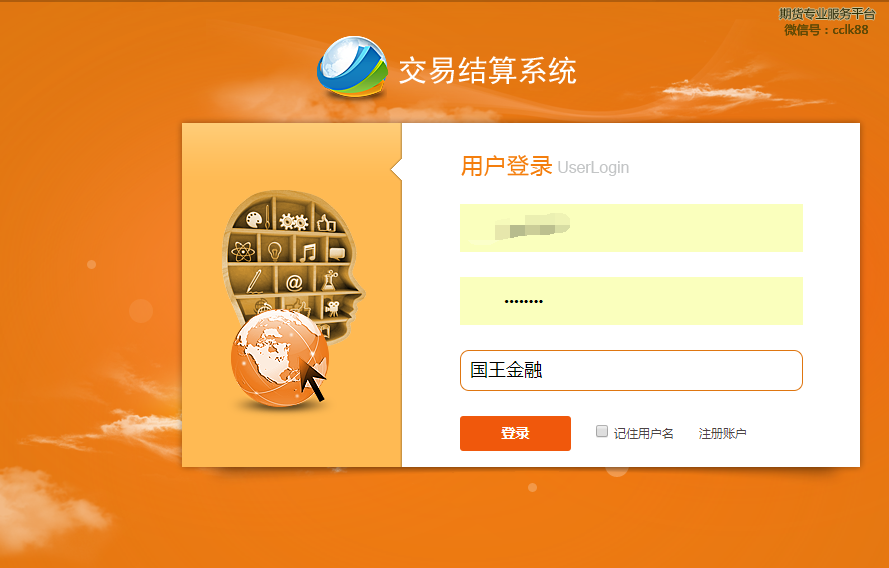Image resolution: width=889 pixels, height=568 pixels.
Task: Click the movie camera icon on shelf
Action: (332, 308)
